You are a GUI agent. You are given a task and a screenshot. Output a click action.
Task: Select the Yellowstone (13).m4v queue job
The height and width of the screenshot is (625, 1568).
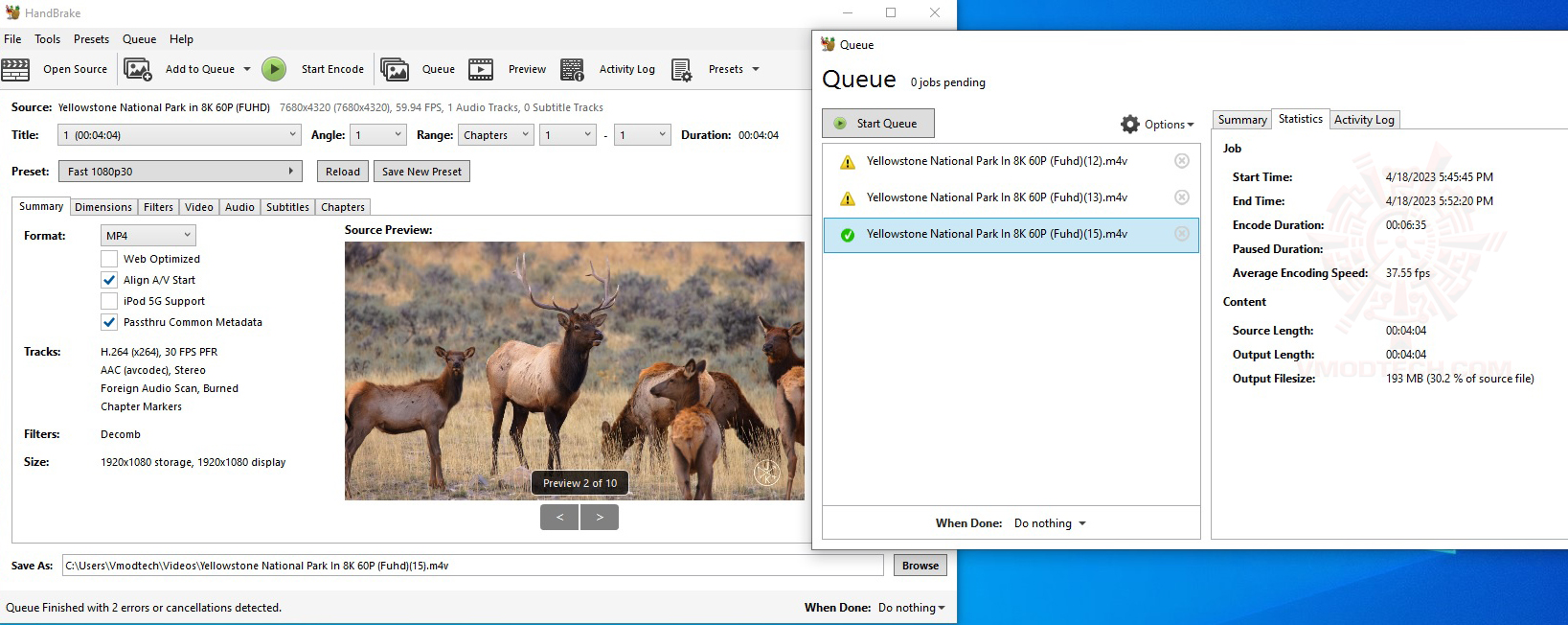[x=1011, y=197]
